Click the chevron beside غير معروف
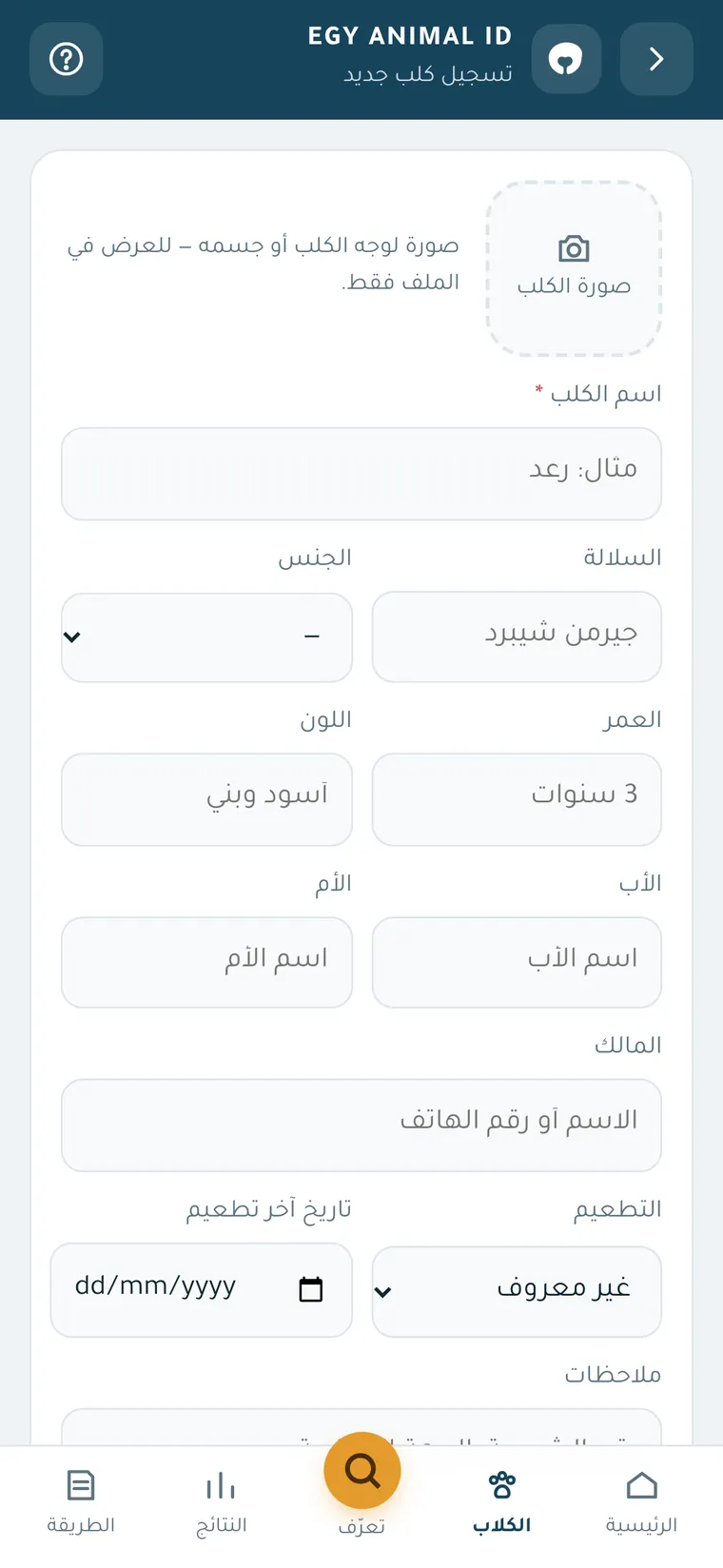The width and height of the screenshot is (723, 1568). click(x=382, y=1292)
